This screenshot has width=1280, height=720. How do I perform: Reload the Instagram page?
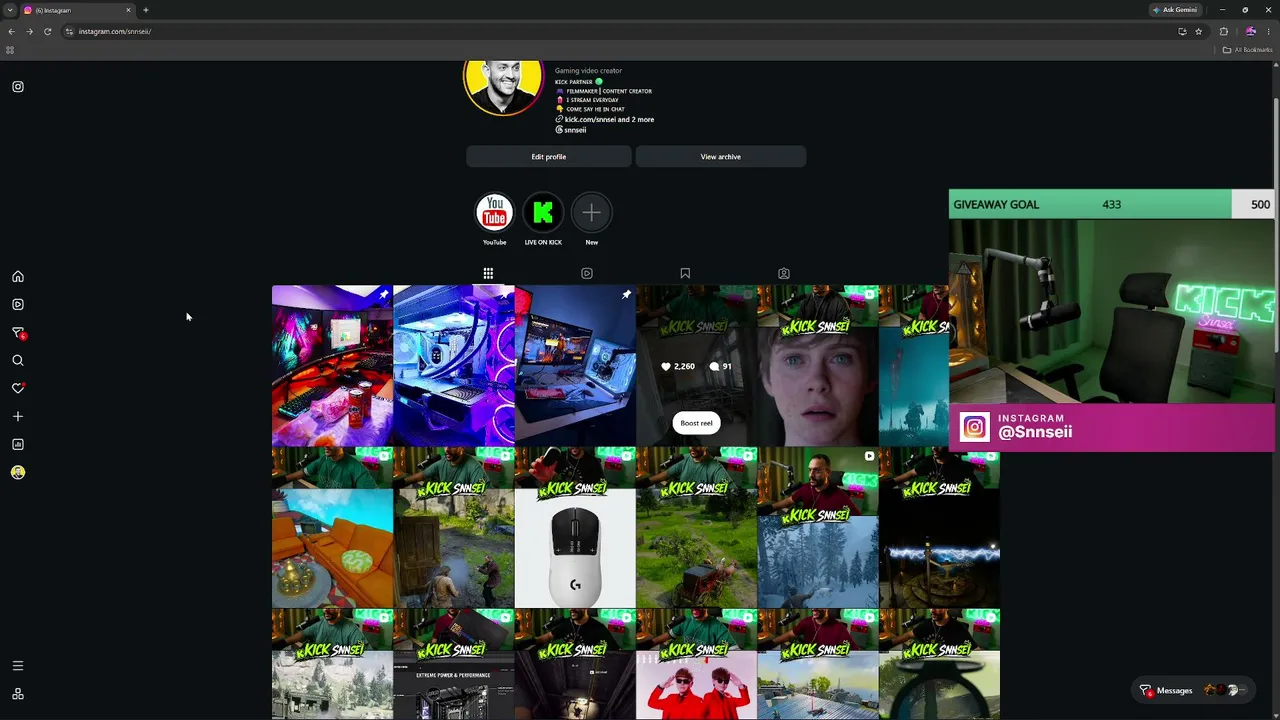(47, 31)
